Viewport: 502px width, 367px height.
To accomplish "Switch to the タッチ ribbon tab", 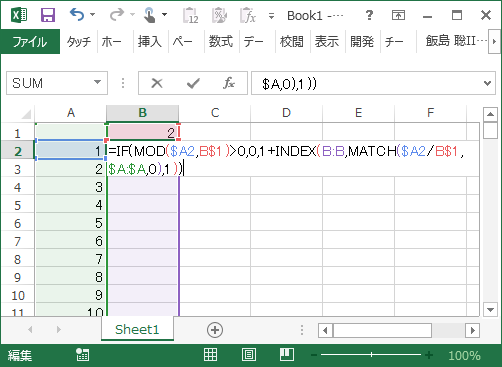I will (79, 42).
